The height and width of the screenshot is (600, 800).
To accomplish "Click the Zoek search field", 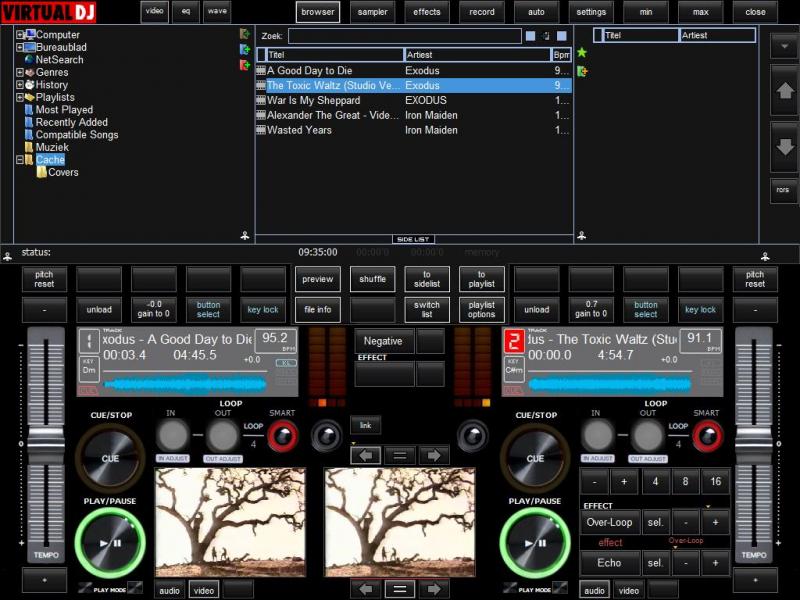I will (x=405, y=36).
